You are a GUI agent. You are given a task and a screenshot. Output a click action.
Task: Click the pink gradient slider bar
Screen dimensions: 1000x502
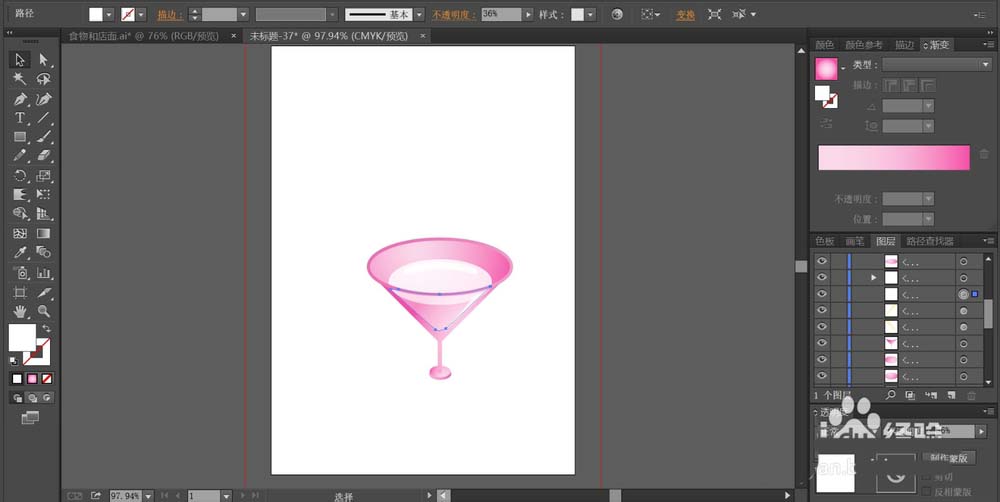tap(893, 158)
